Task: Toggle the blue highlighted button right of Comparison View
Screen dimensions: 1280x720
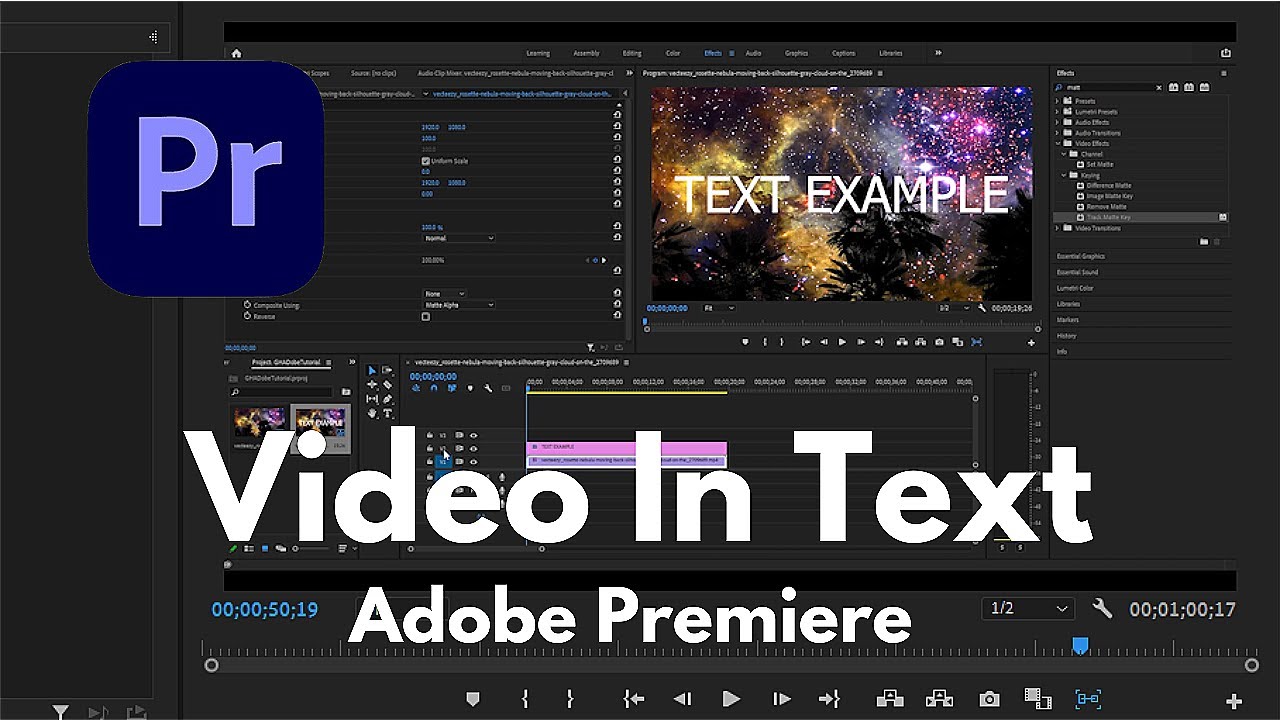Action: pyautogui.click(x=1088, y=699)
